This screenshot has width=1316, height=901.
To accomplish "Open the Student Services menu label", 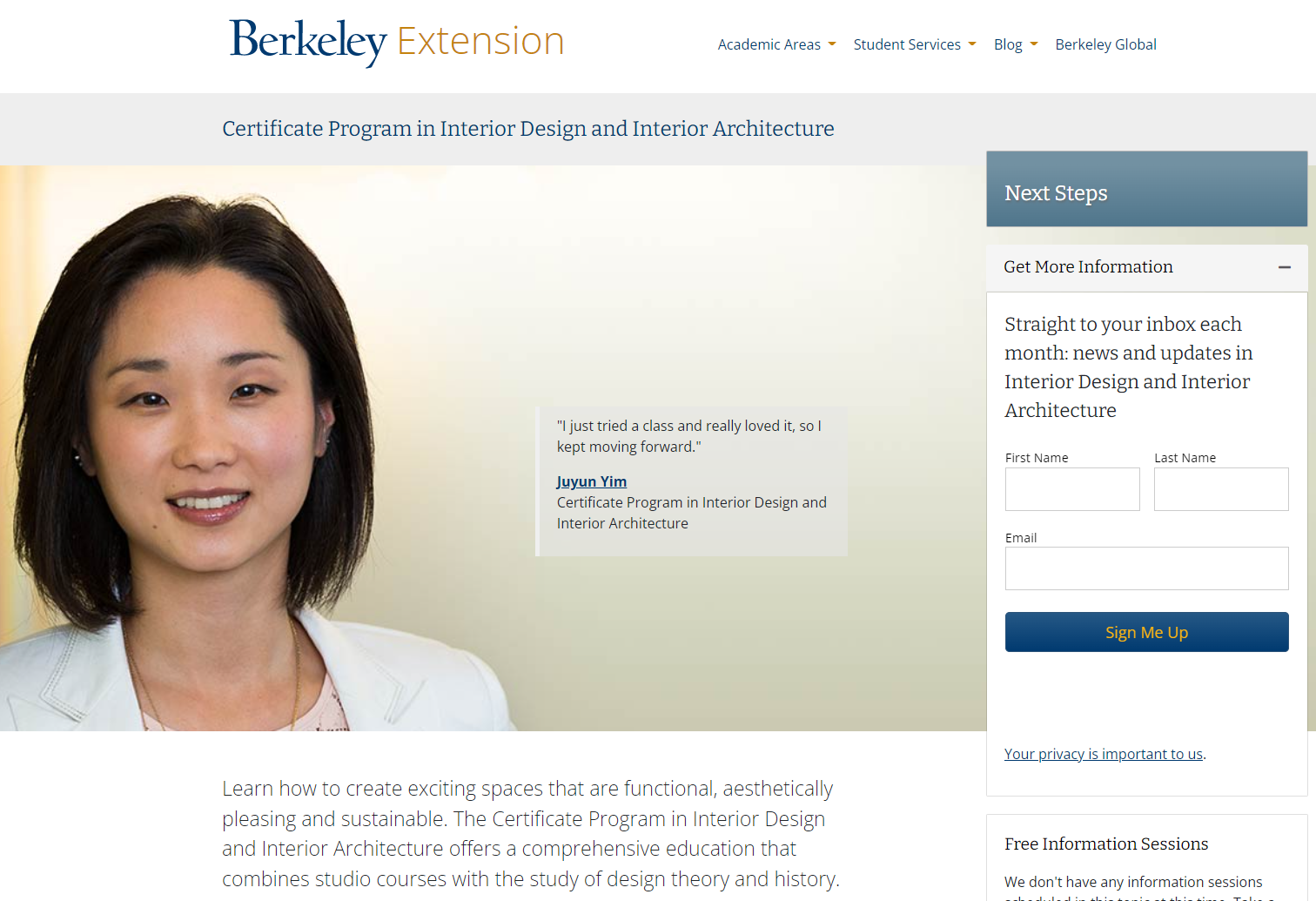I will [x=906, y=44].
